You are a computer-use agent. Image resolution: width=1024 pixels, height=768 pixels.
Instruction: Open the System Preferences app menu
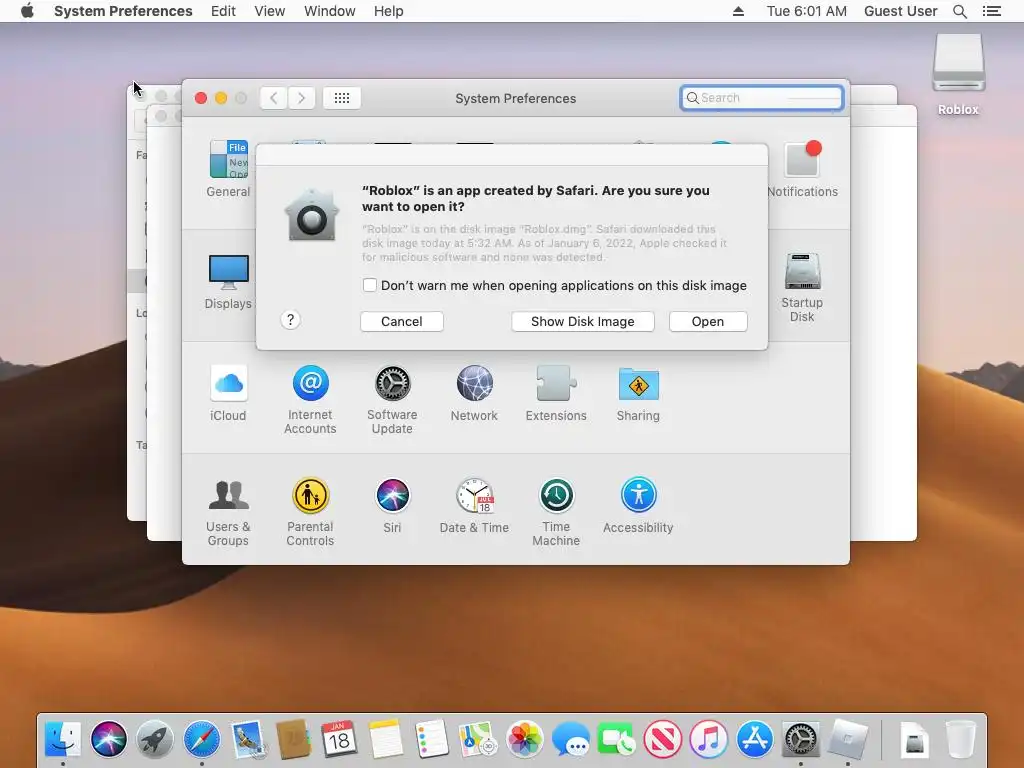click(x=123, y=11)
